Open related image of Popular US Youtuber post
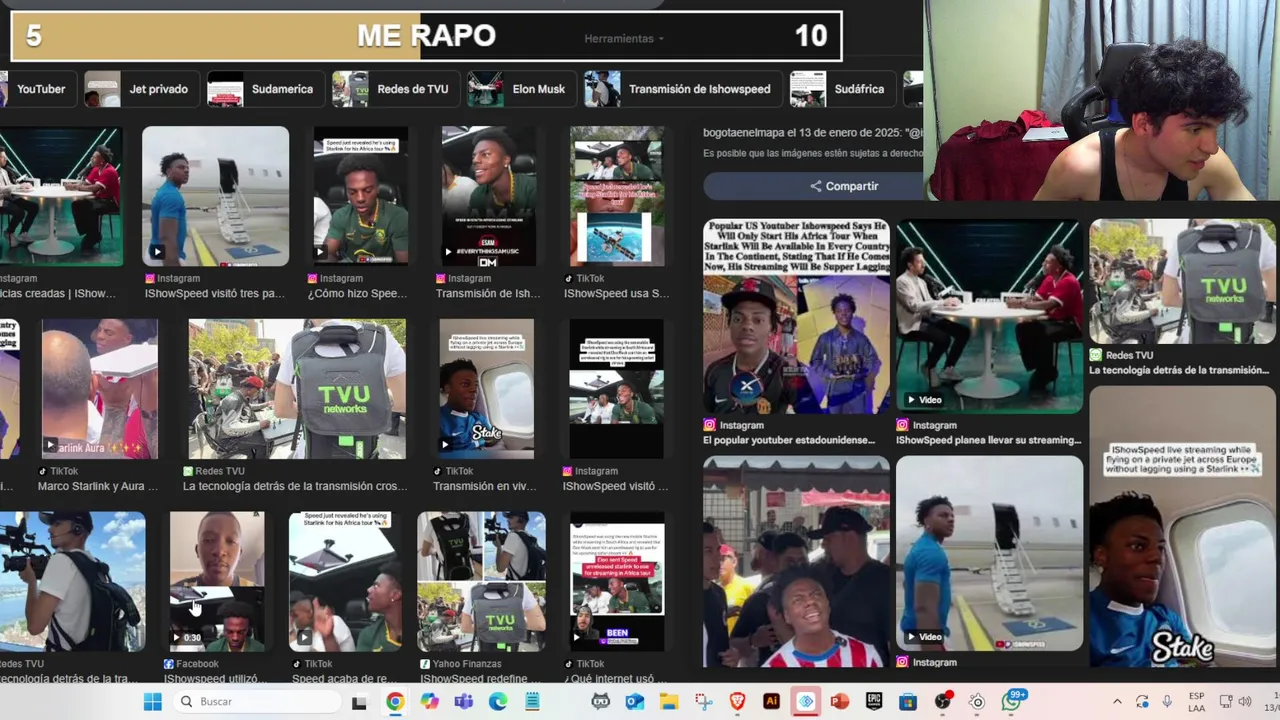 tap(796, 316)
